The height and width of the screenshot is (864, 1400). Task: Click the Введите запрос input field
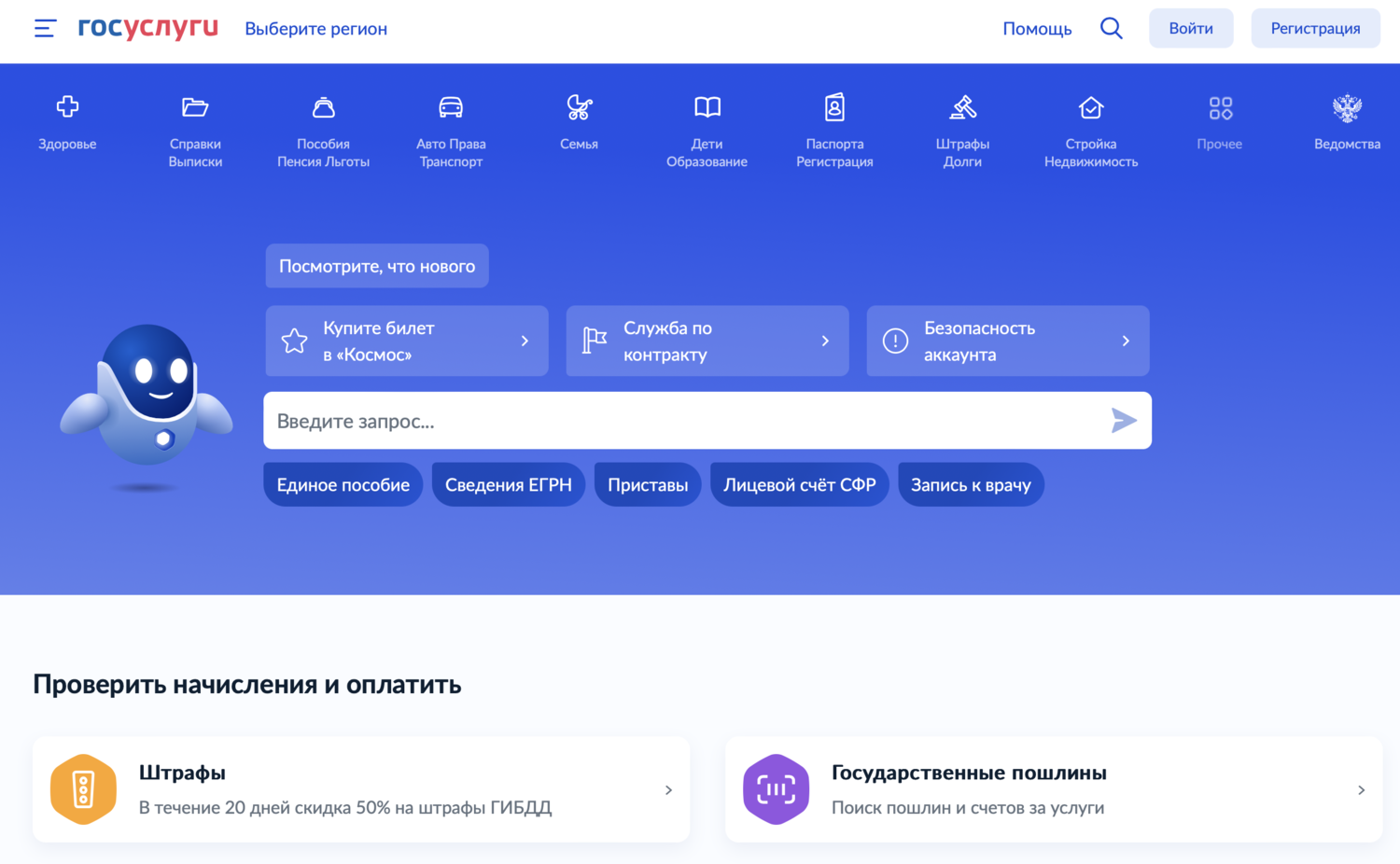pos(653,421)
